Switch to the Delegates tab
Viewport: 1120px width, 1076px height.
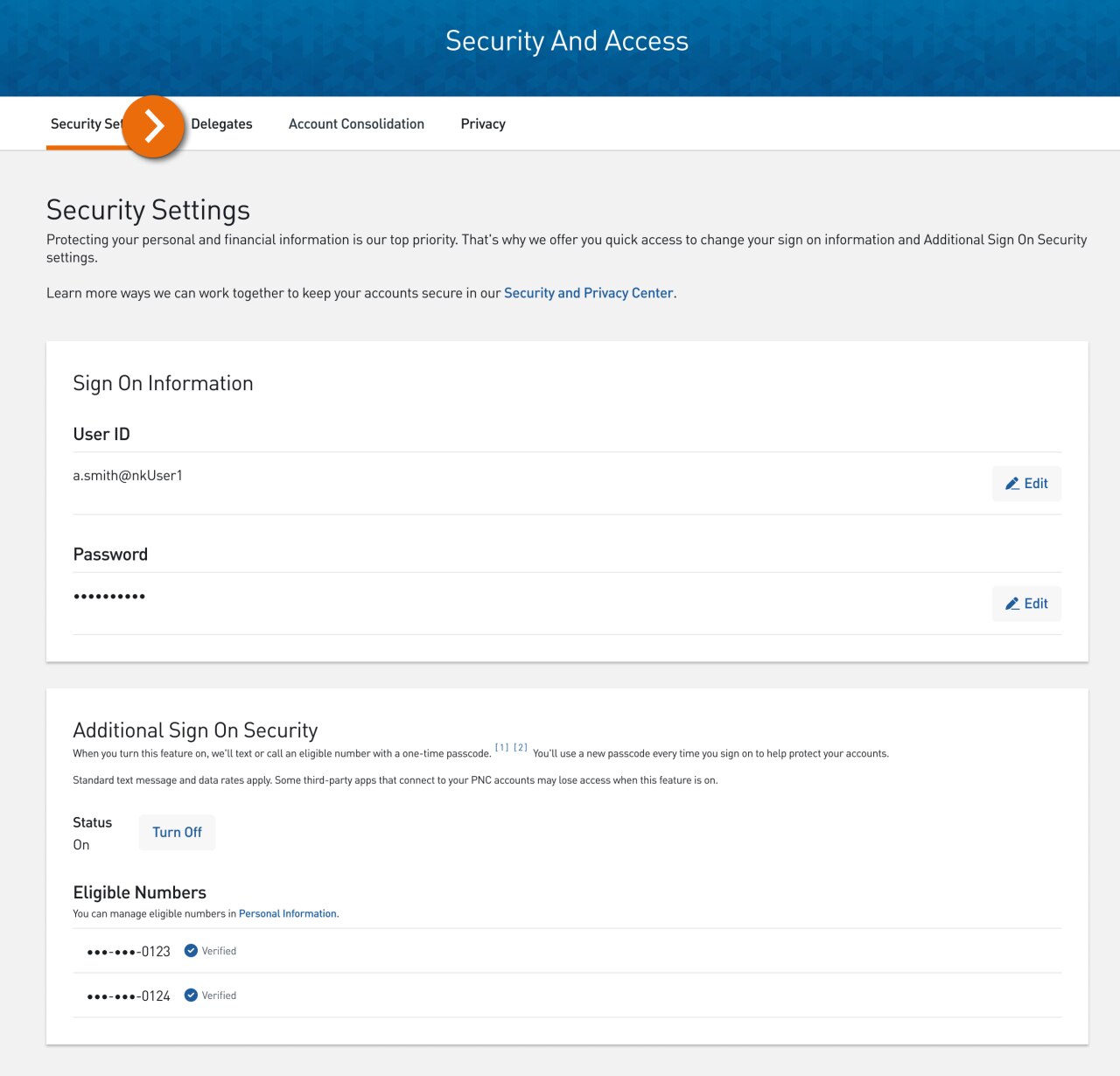[x=220, y=123]
